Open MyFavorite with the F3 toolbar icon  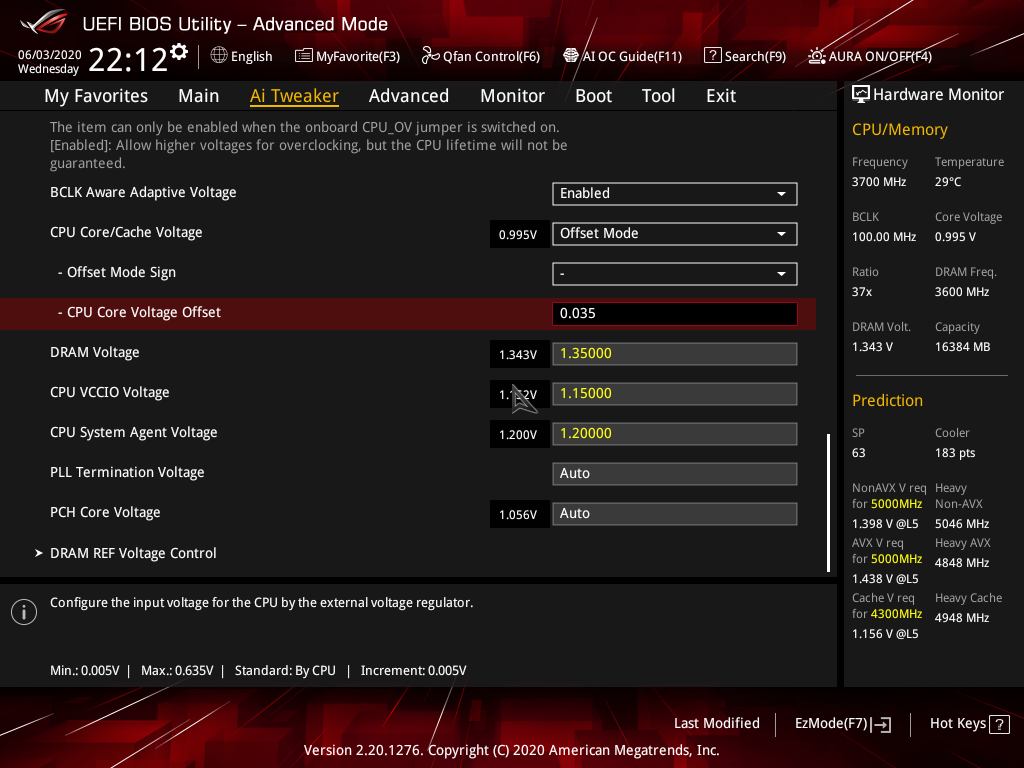click(347, 56)
